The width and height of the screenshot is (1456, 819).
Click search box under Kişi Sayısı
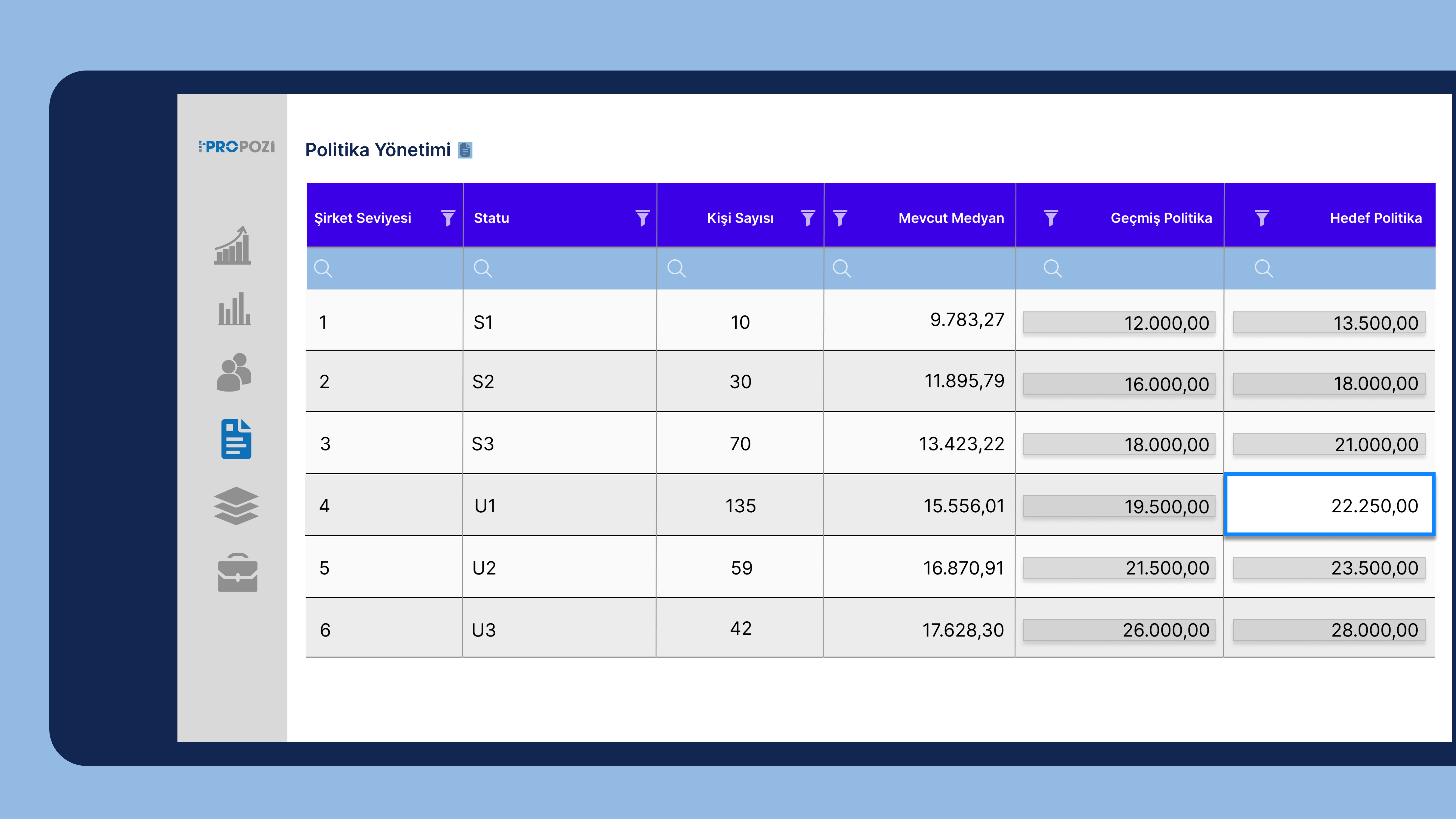[x=740, y=268]
